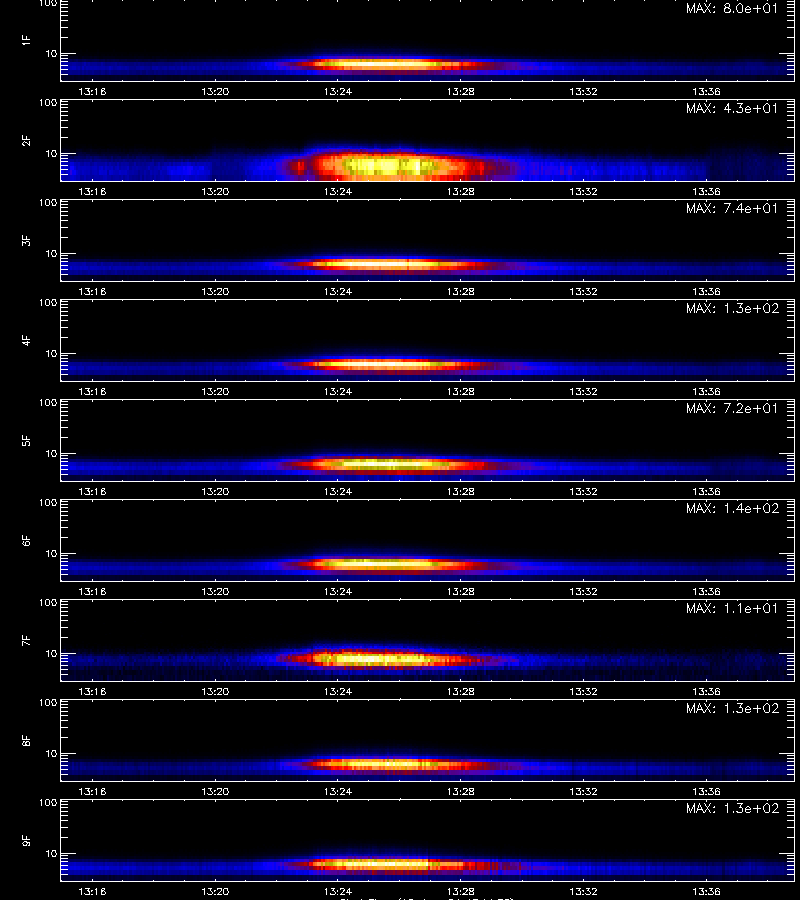Click the 13:16 tick label under panel 7F
This screenshot has height=900, width=800.
coord(92,691)
